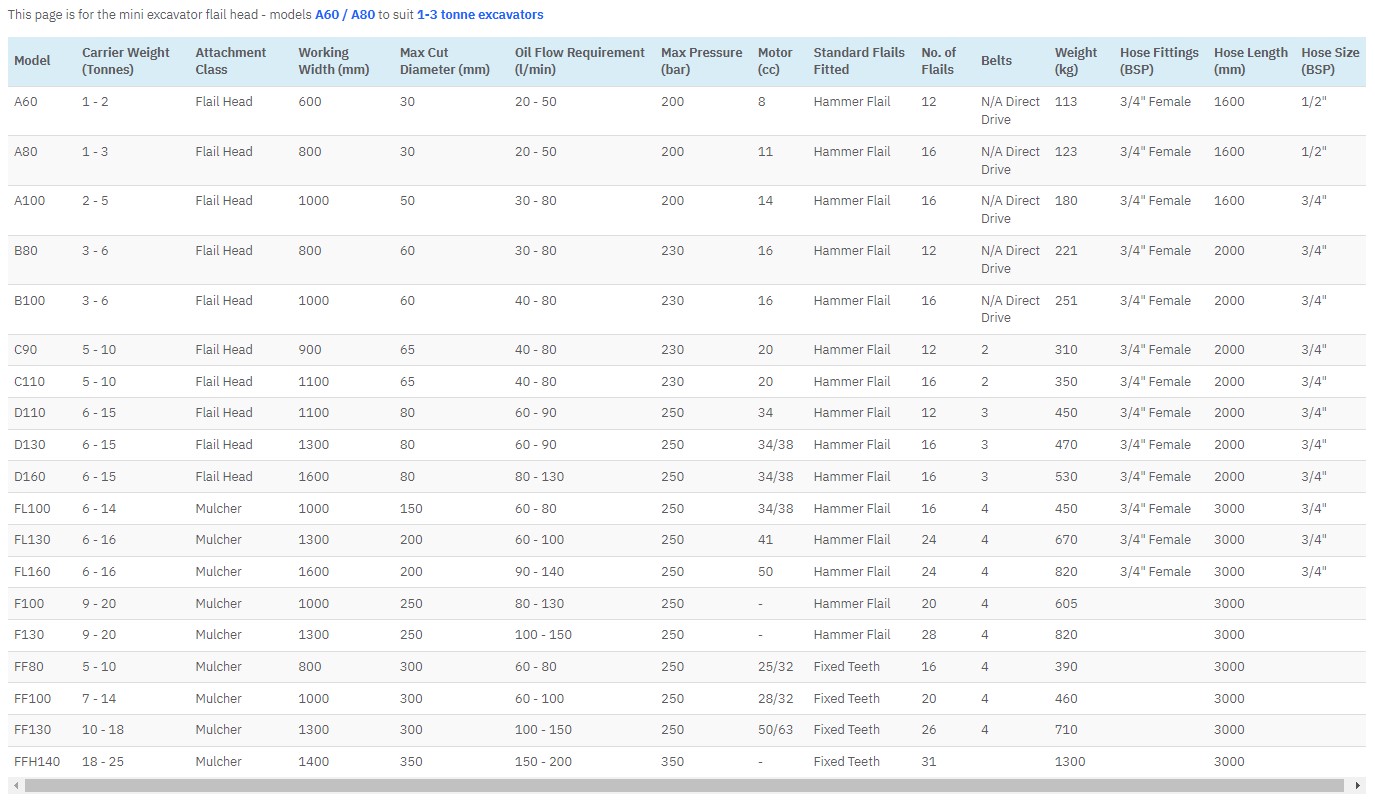Click the Motor (cc) header
This screenshot has width=1375, height=804.
775,61
